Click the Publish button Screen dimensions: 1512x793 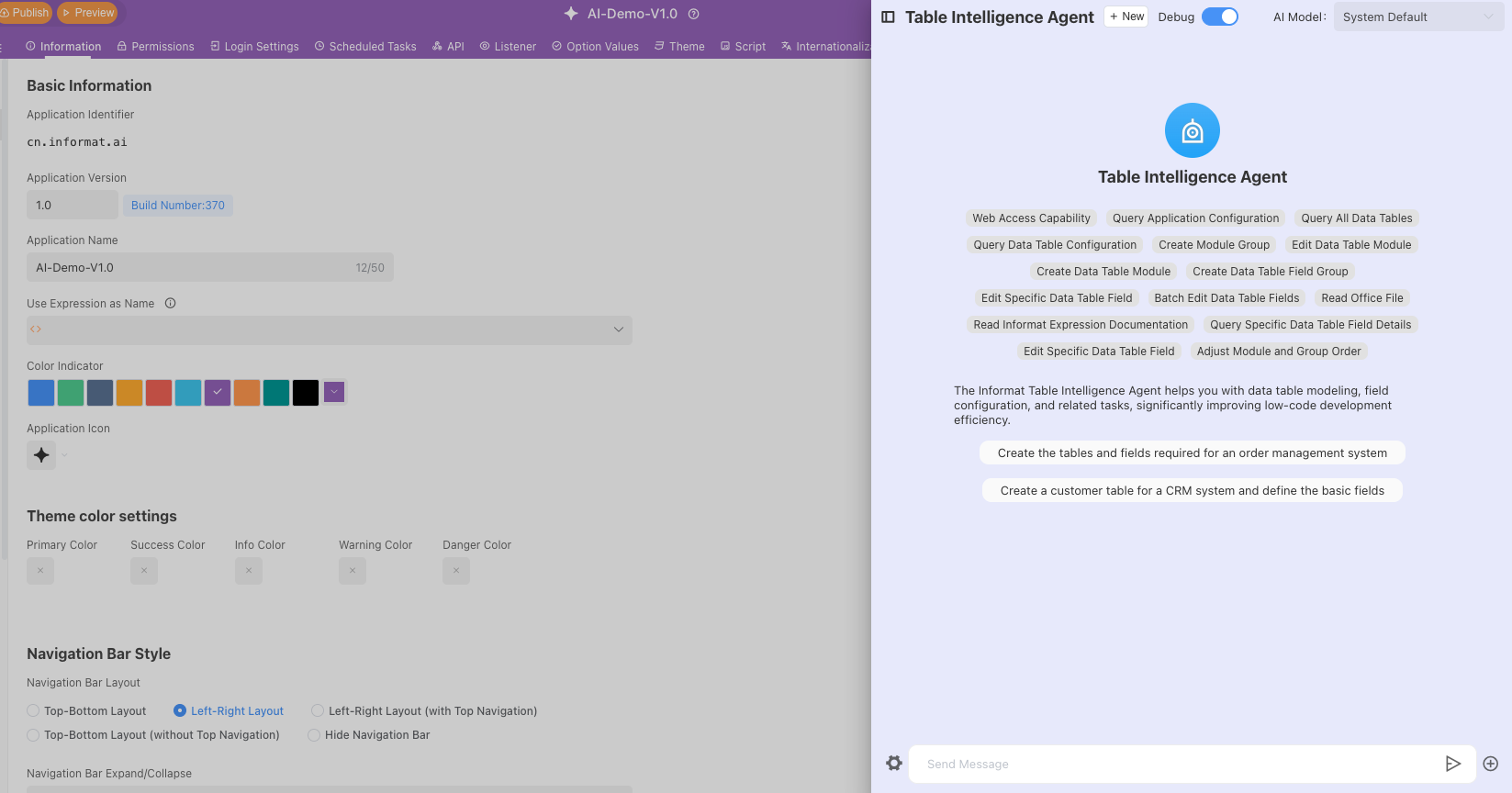click(x=25, y=13)
